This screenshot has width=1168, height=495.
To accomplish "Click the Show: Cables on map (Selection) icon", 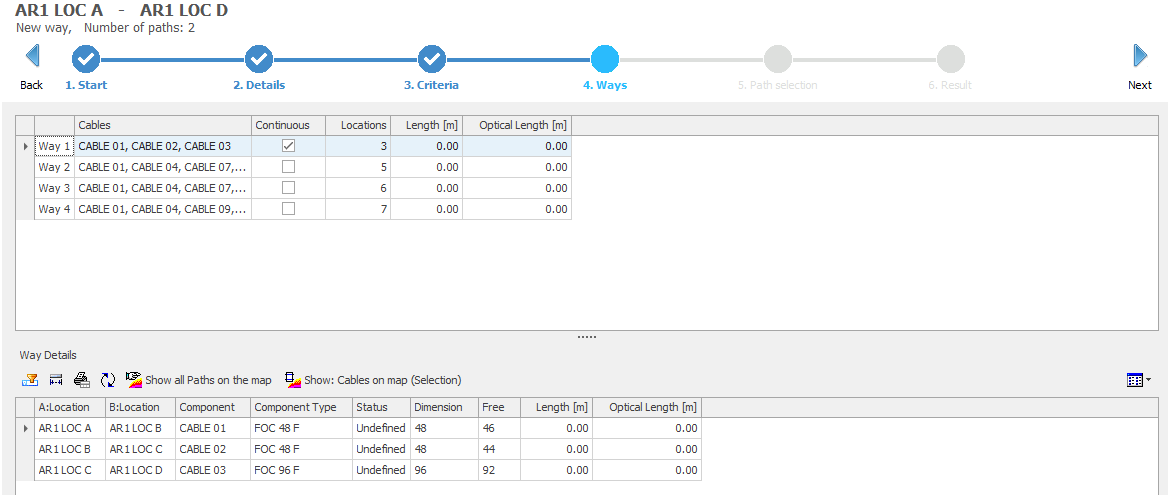I will pyautogui.click(x=293, y=380).
